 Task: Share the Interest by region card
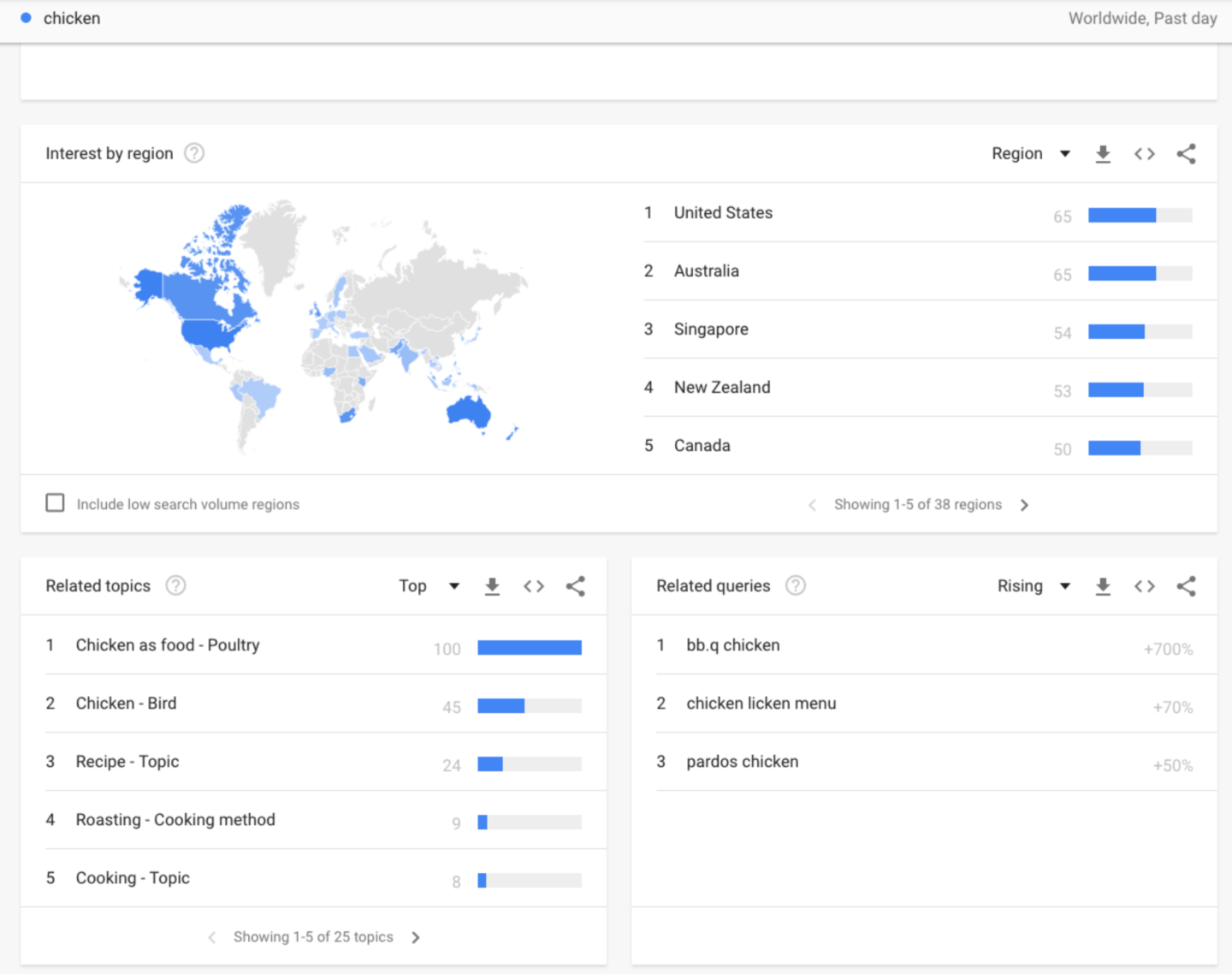click(1186, 154)
